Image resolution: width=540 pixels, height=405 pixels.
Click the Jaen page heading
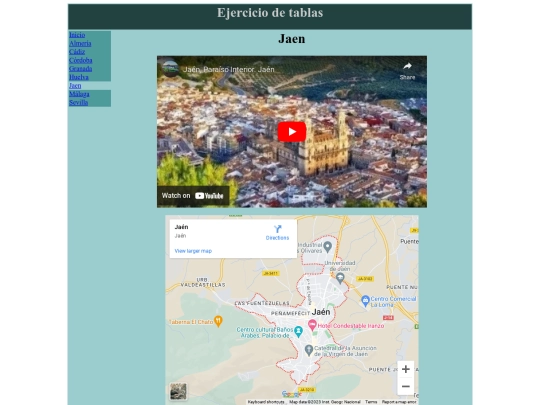[x=292, y=39]
